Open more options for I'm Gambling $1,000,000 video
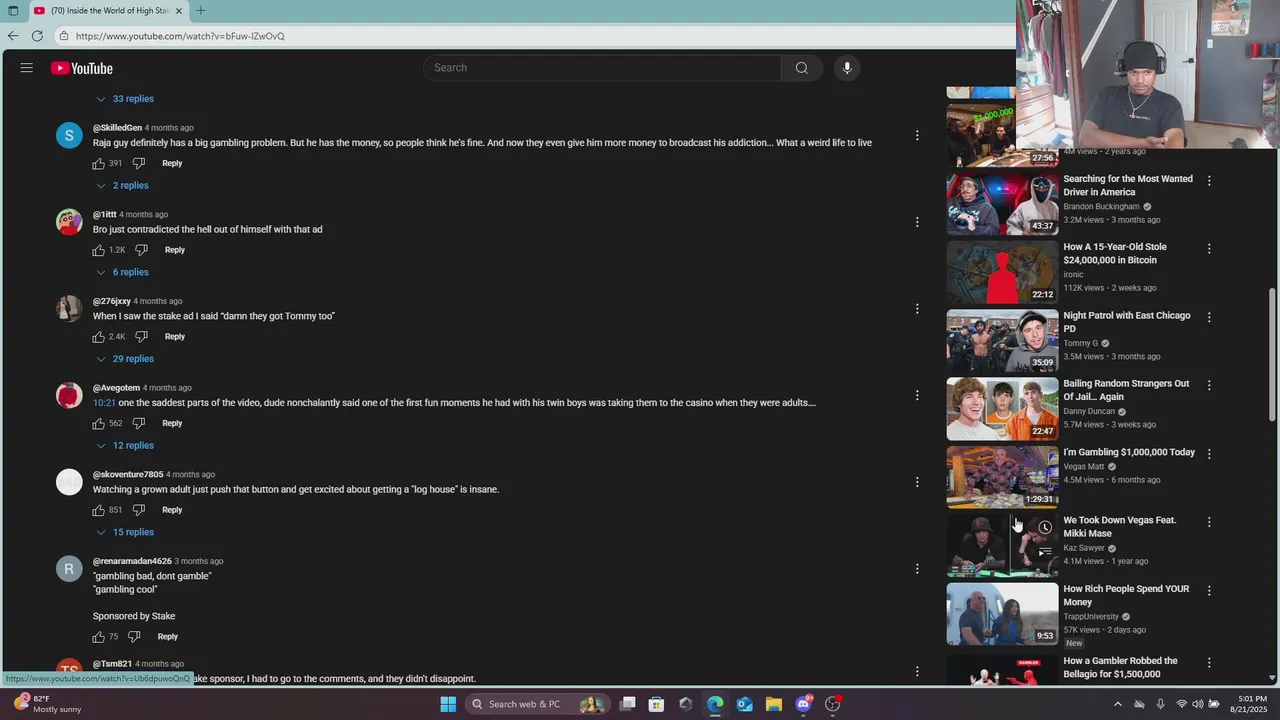 (1209, 453)
